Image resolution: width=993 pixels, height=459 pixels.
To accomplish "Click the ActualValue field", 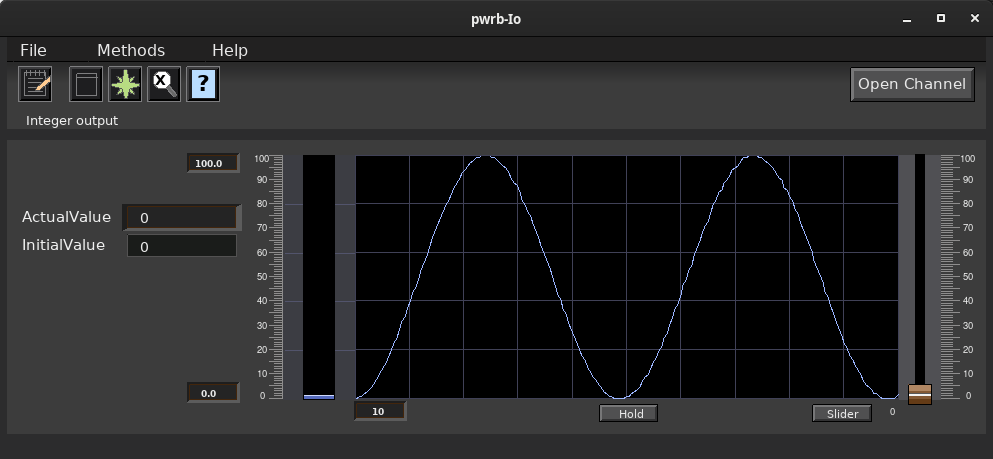I will coord(182,217).
